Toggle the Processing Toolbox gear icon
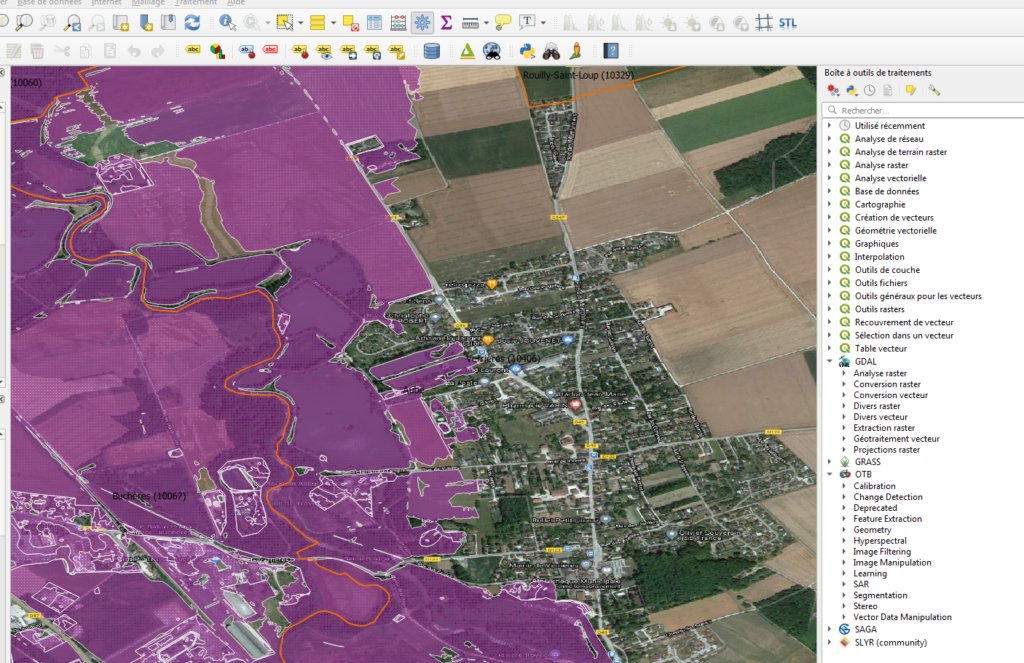 point(422,20)
